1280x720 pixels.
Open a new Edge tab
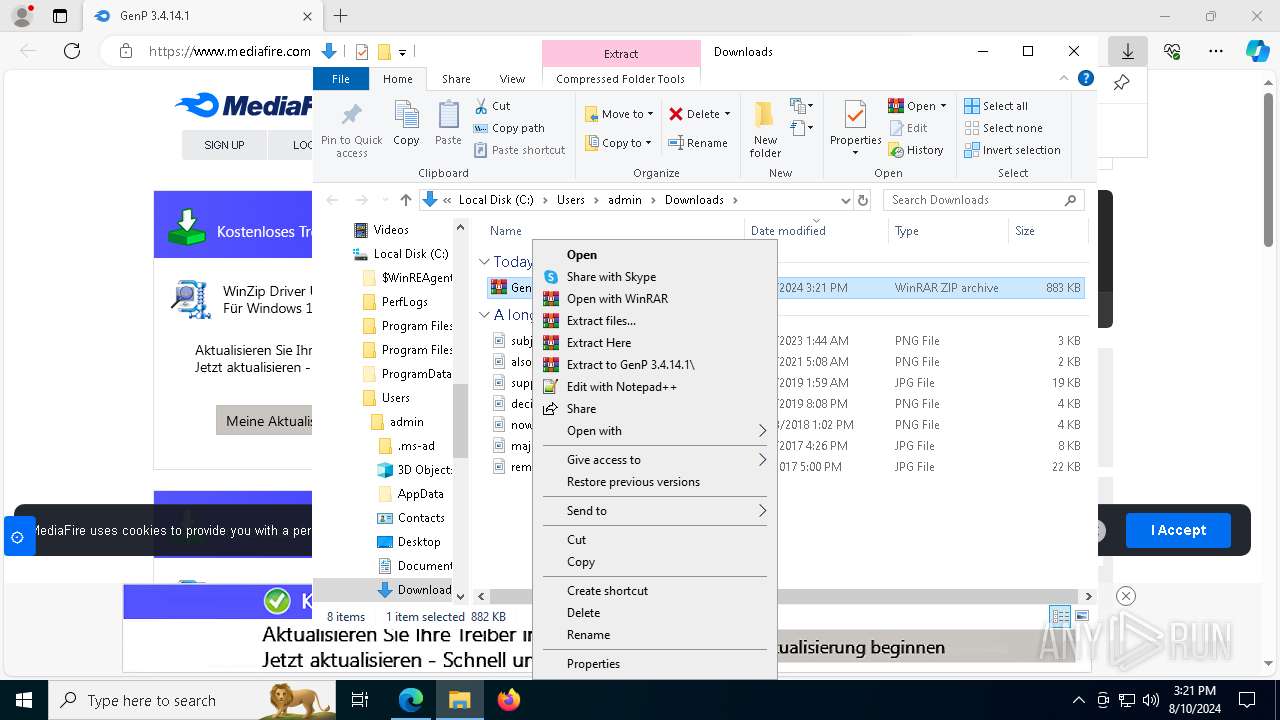(341, 16)
